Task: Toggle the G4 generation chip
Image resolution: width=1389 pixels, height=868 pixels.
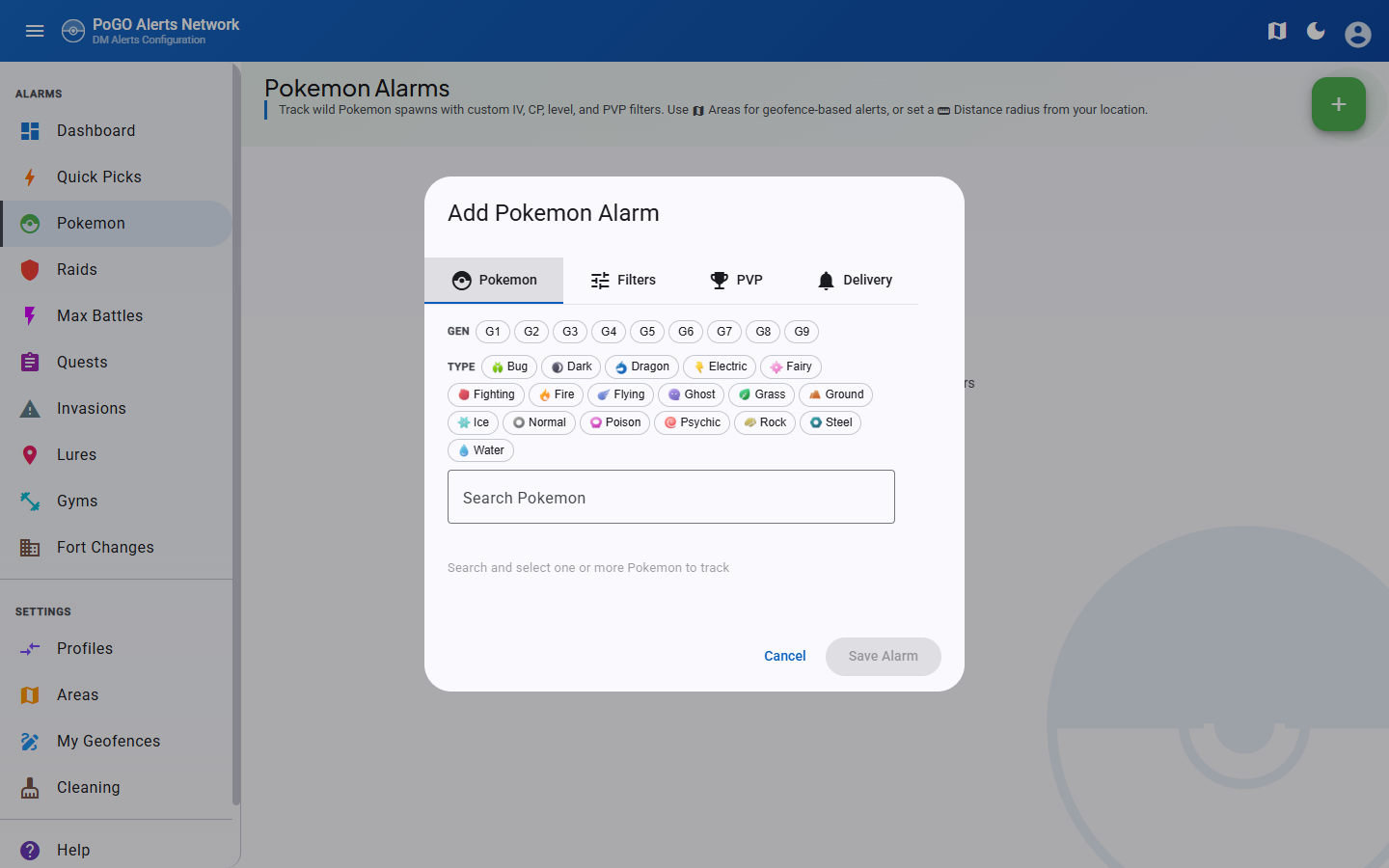Action: tap(609, 332)
